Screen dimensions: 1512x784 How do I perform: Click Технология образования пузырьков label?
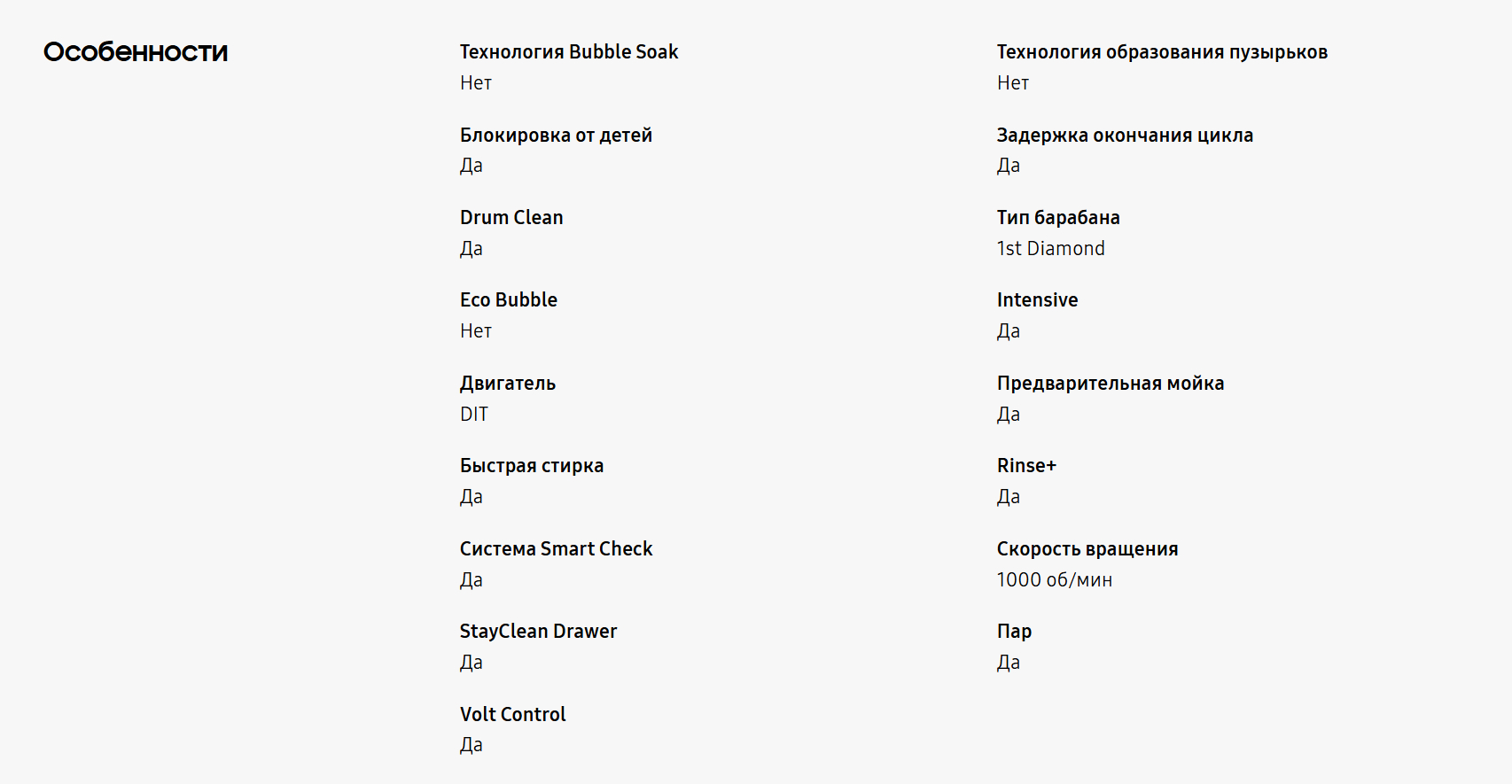(x=1162, y=52)
